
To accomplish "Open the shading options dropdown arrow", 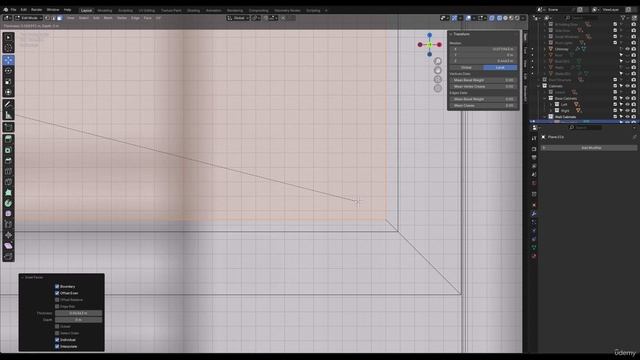I will [x=523, y=18].
